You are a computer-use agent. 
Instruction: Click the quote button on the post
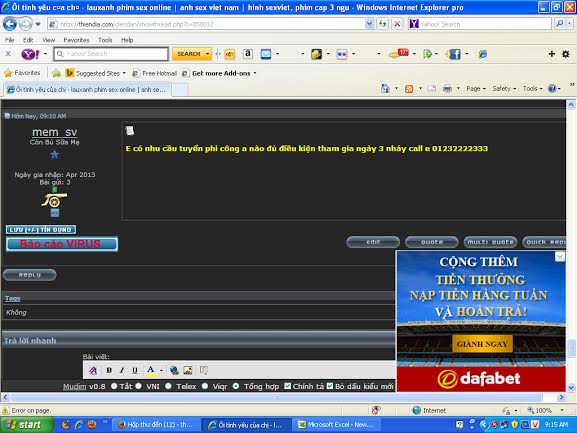pyautogui.click(x=432, y=242)
